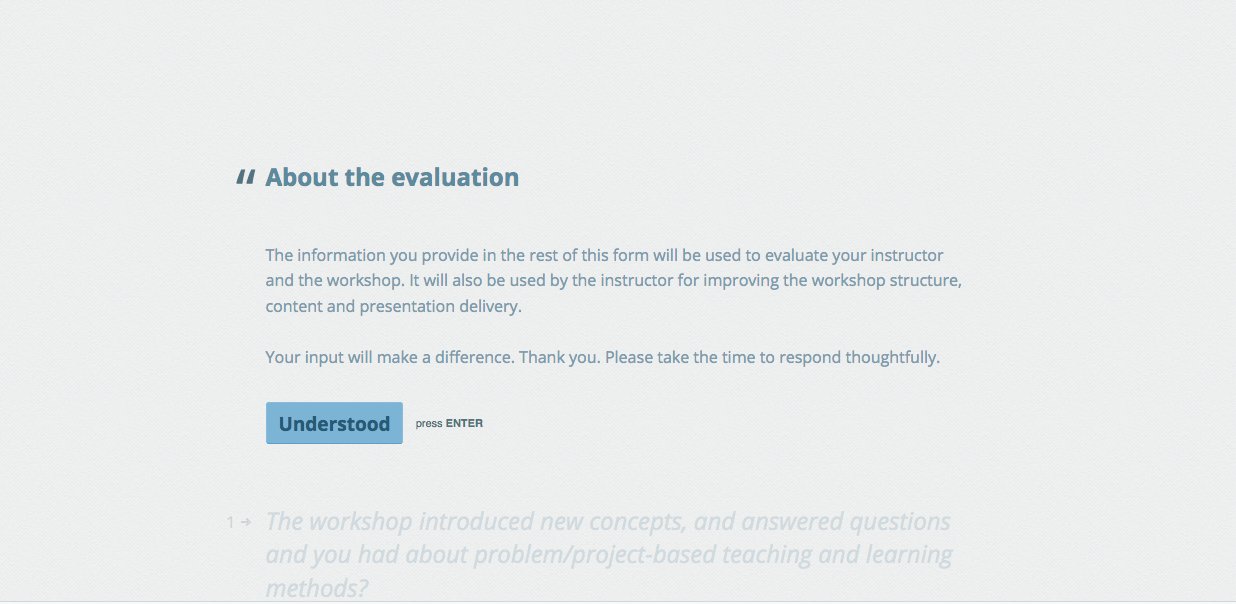Click the word 'methods?' in question 1
Screen dimensions: 1236x604
click(x=317, y=587)
